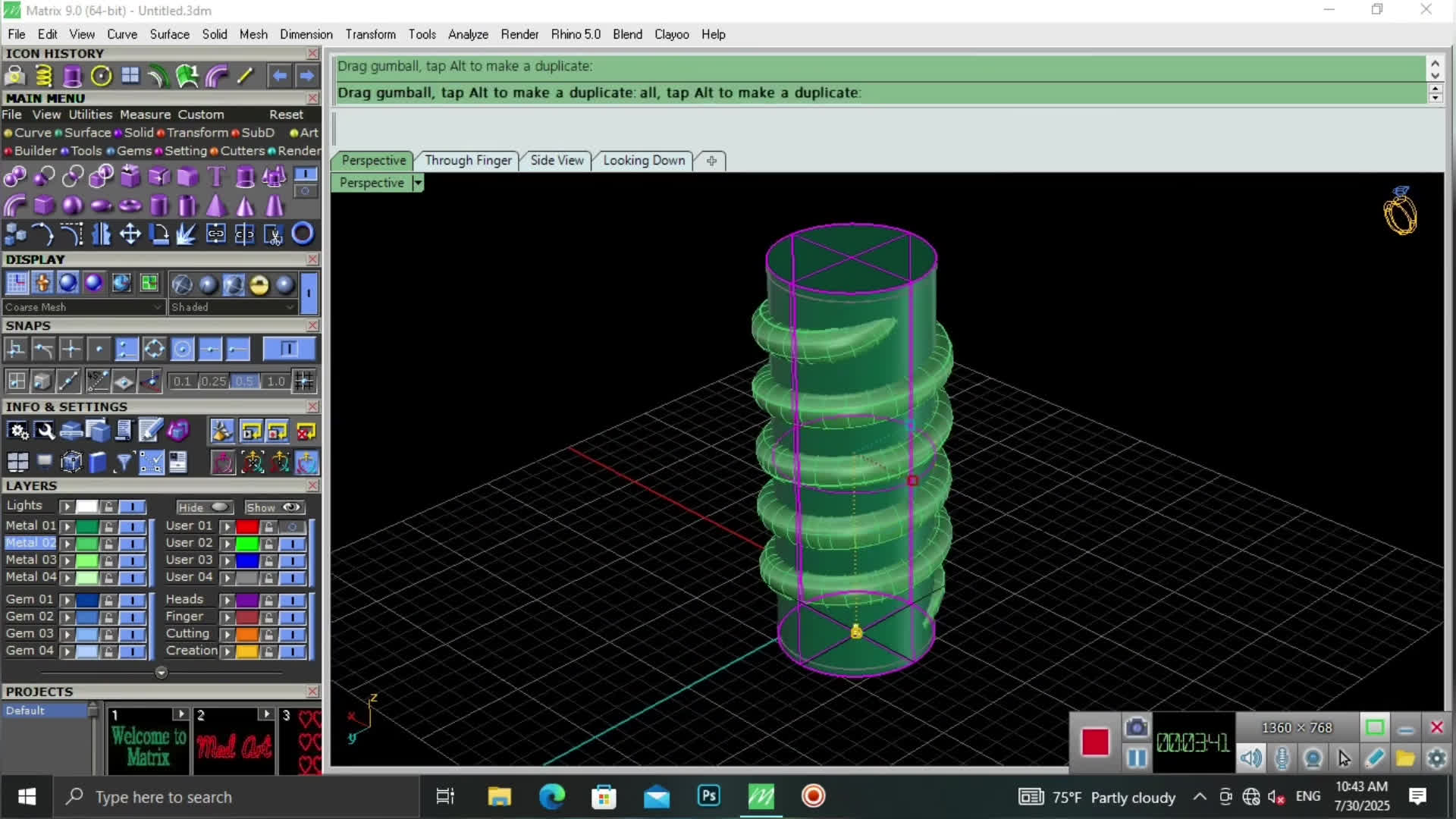Click the Hide layers button

[x=203, y=507]
